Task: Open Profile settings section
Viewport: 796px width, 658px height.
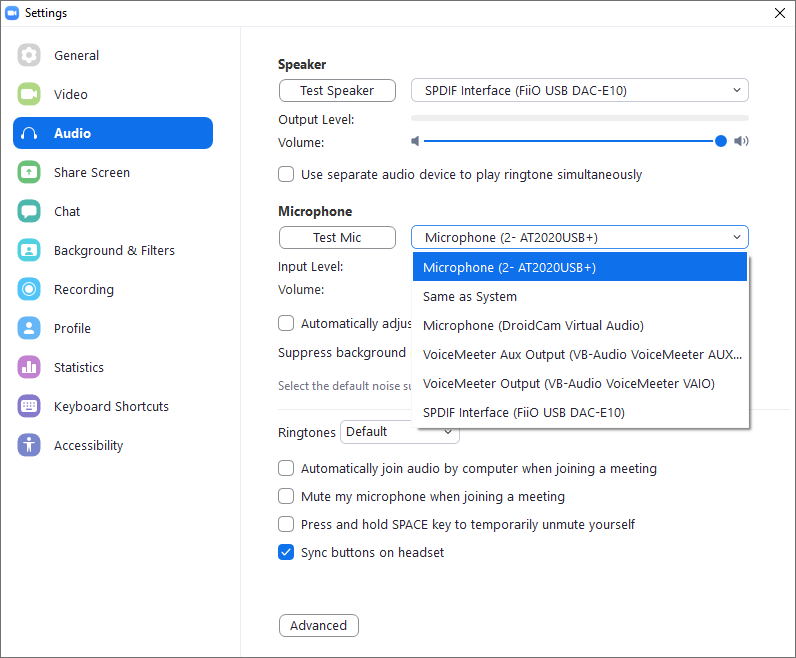Action: click(113, 328)
